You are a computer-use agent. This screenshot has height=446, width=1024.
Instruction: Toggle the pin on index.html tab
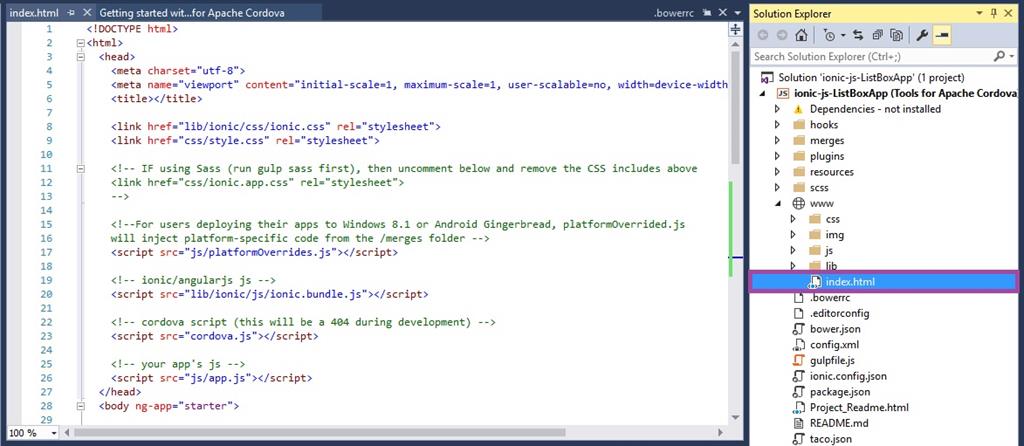[71, 13]
